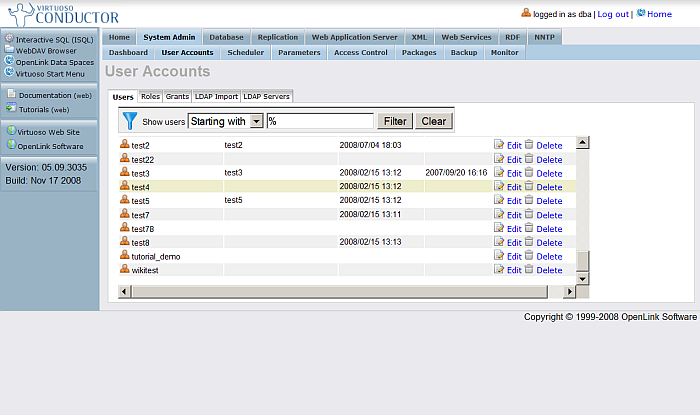Click the user icon beside test2

point(125,145)
